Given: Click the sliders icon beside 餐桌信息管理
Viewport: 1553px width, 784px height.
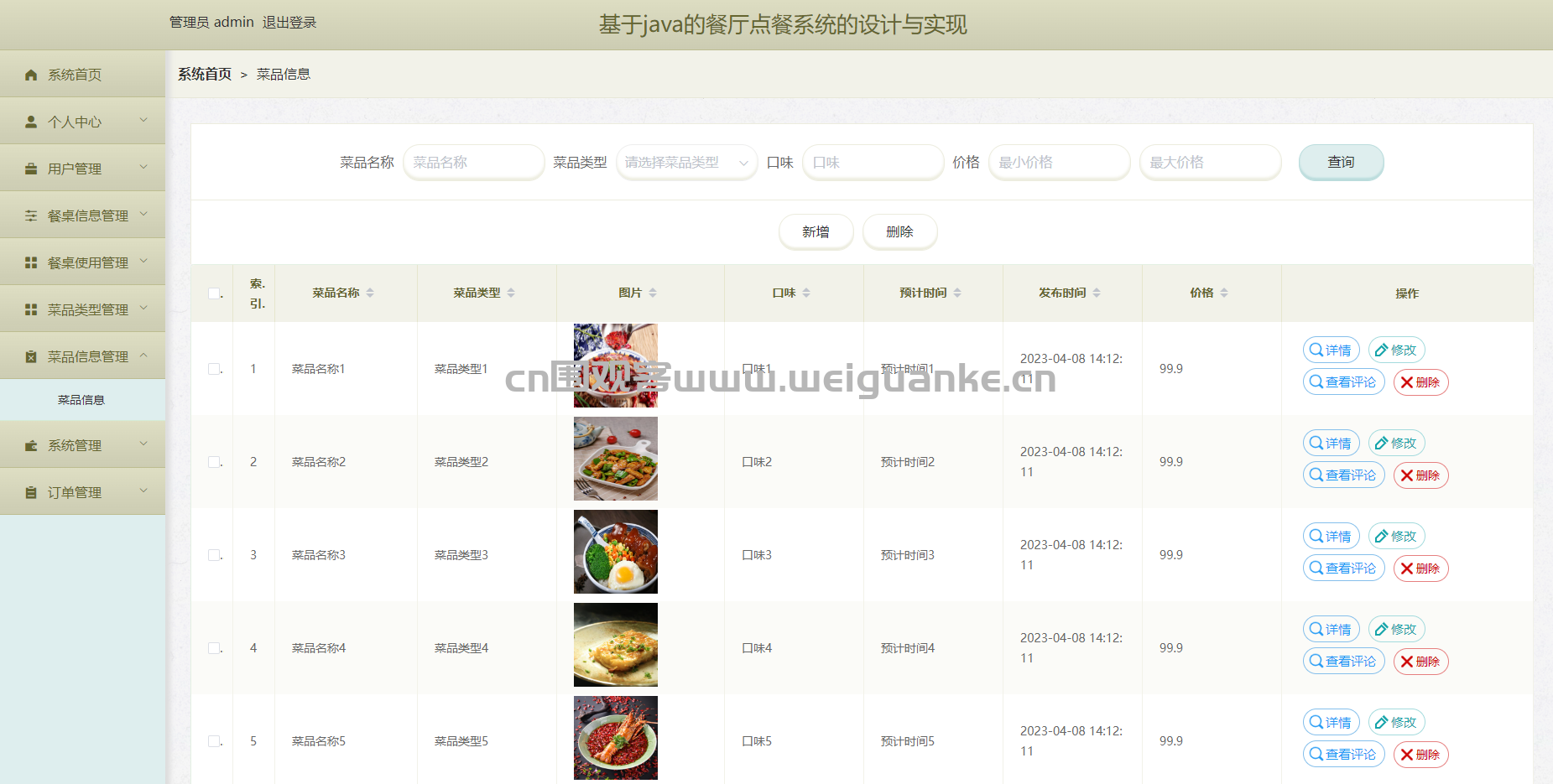Looking at the screenshot, I should coord(31,215).
